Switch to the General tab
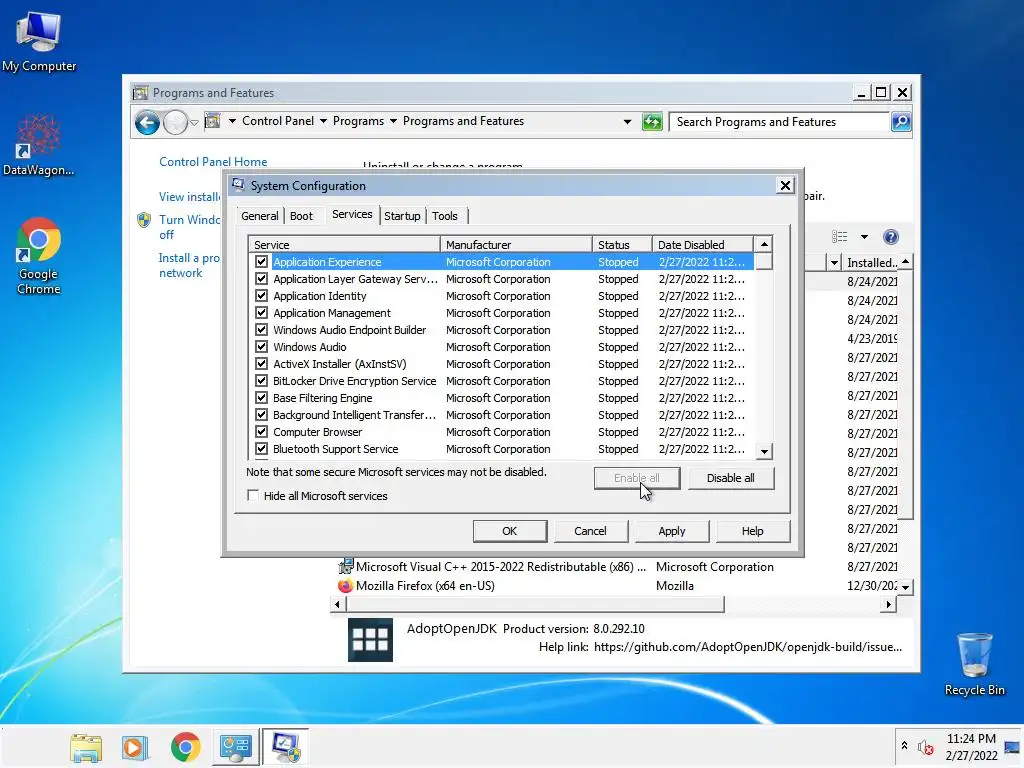The width and height of the screenshot is (1024, 768). [x=259, y=216]
